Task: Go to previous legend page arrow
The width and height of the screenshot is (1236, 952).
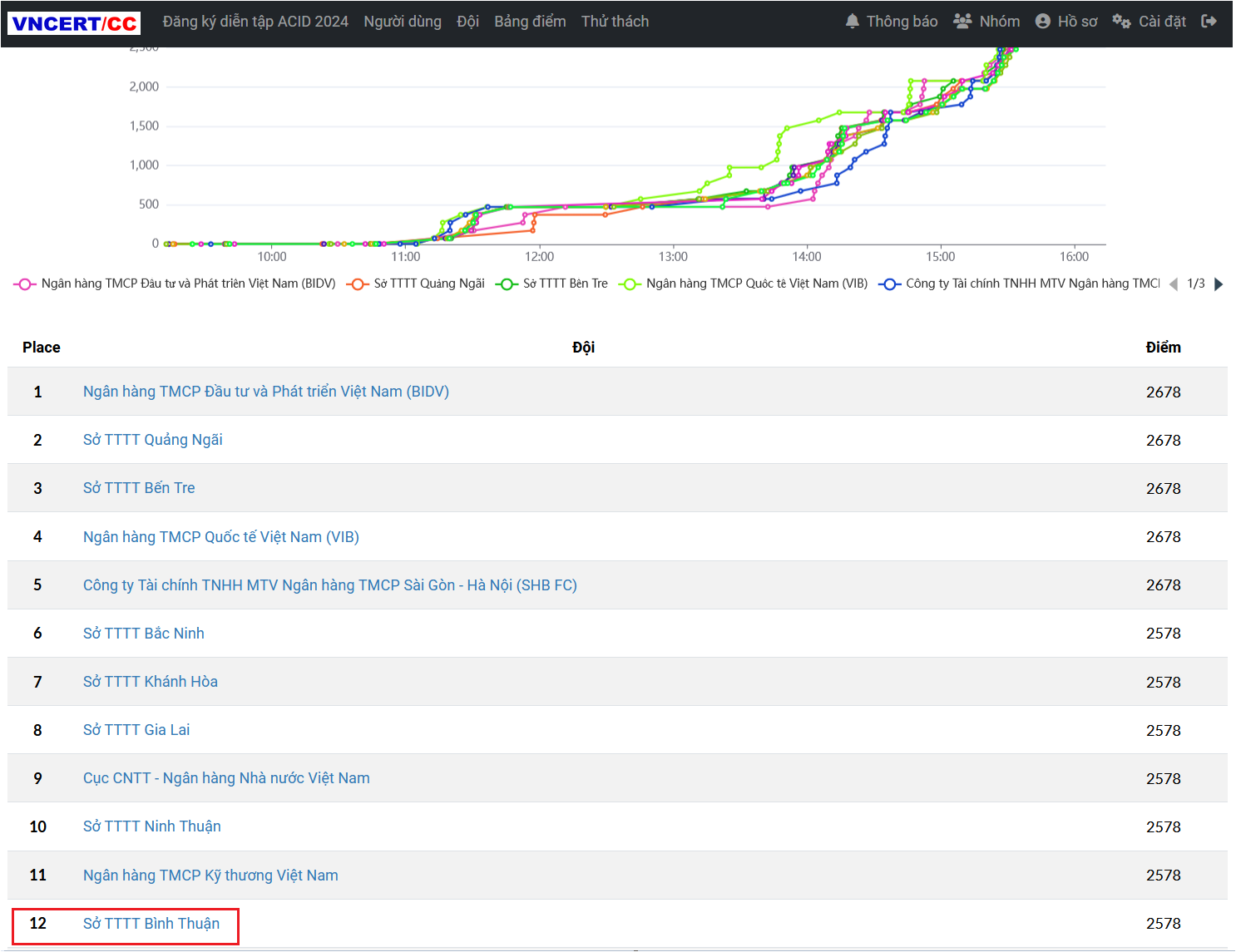Action: pyautogui.click(x=1174, y=284)
